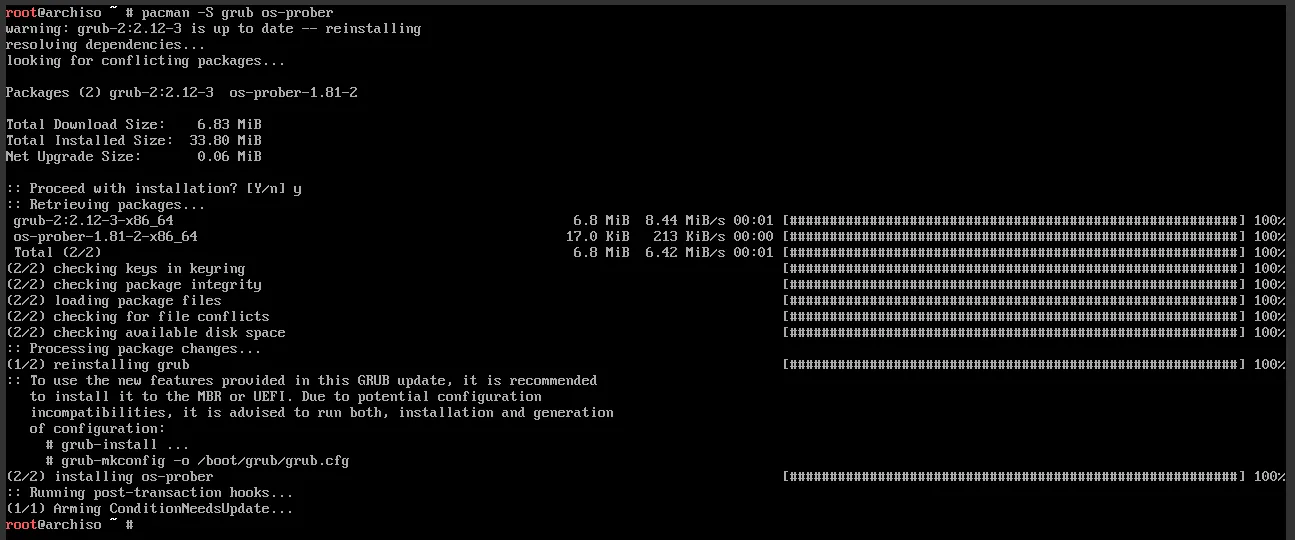Click the 'resolving dependencies...' line

(x=106, y=45)
